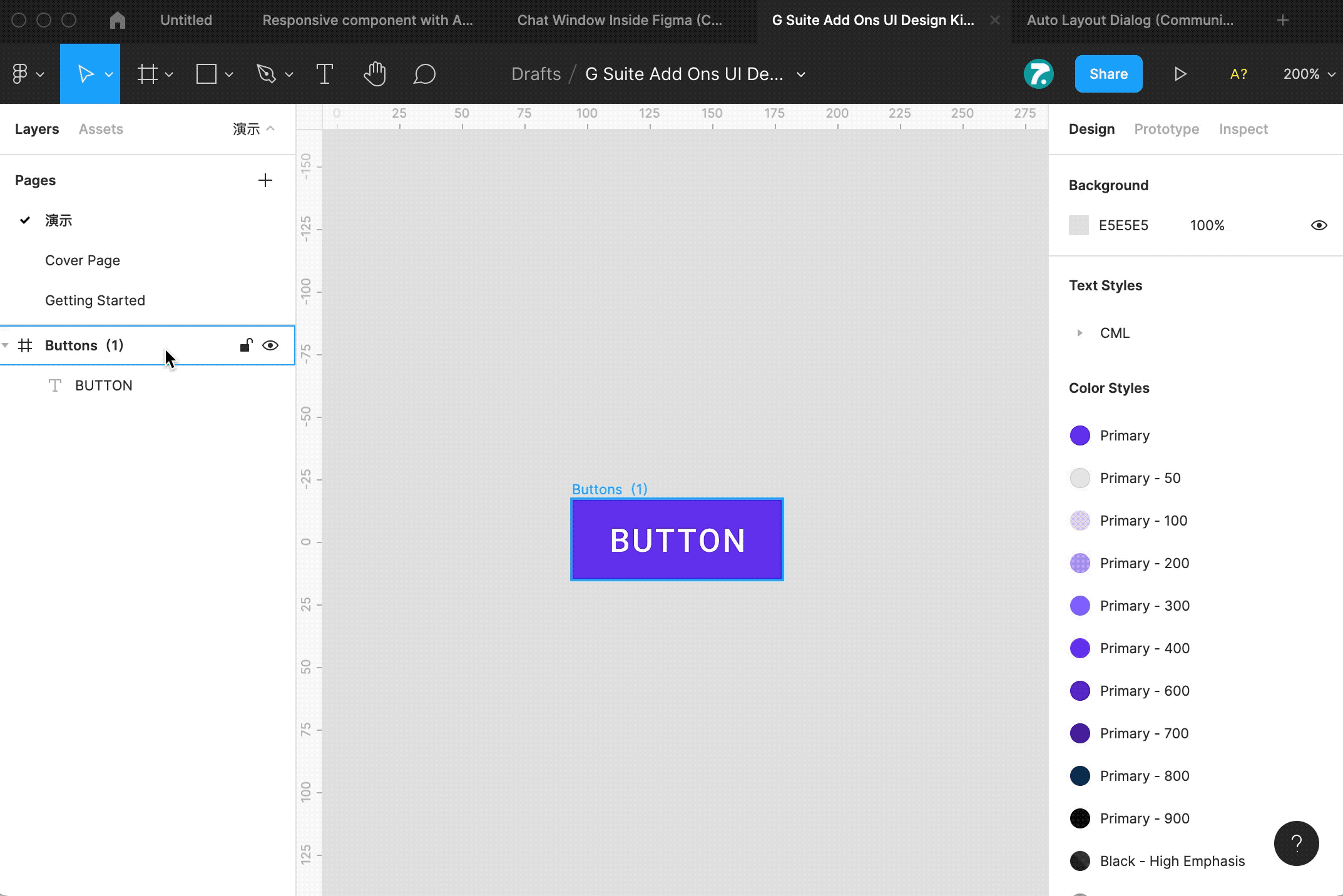Viewport: 1343px width, 896px height.
Task: Open the Getting Started page
Action: pyautogui.click(x=95, y=300)
